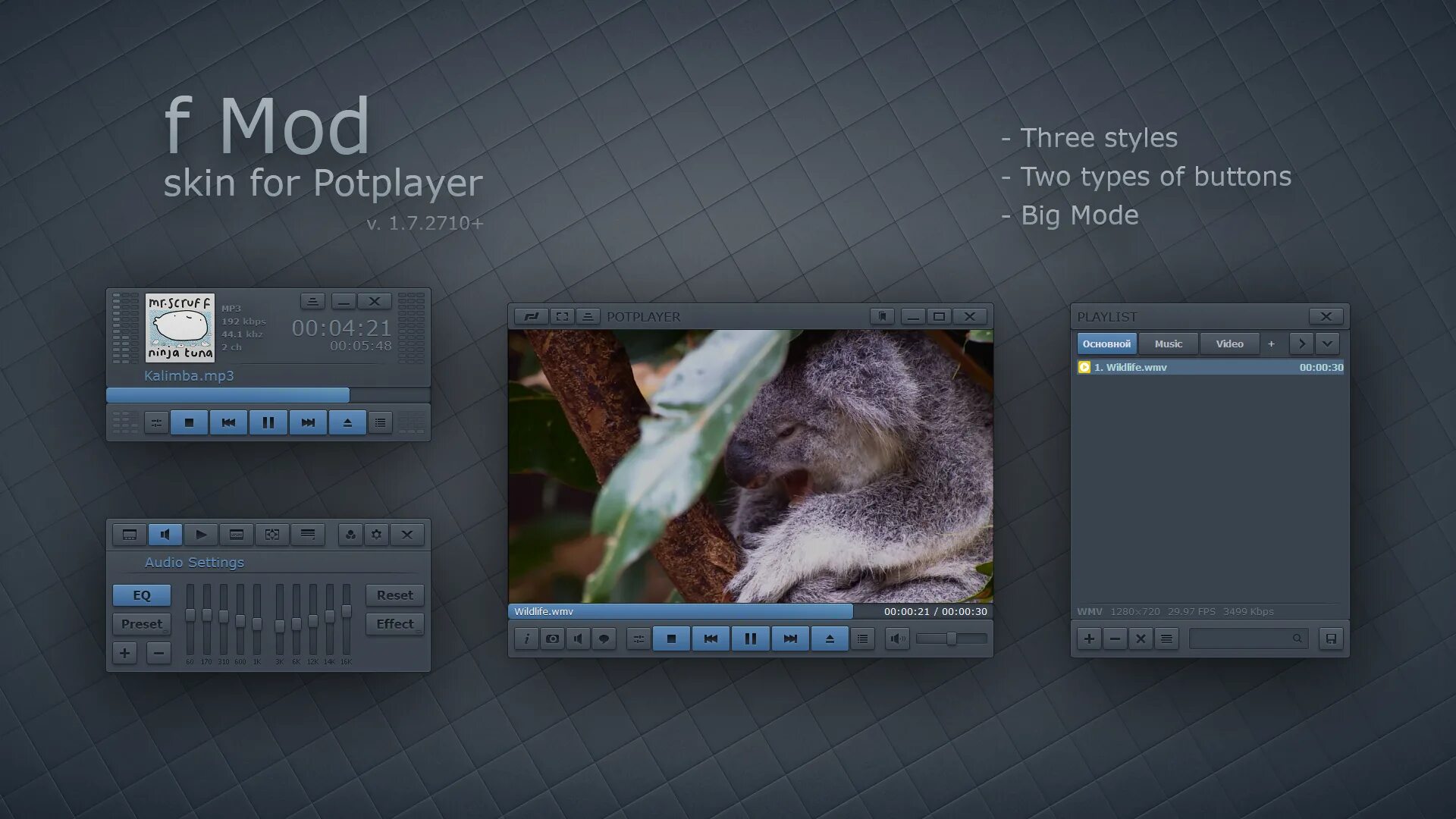Viewport: 1456px width, 819px height.
Task: Switch to the Music playlist tab
Action: [1168, 344]
